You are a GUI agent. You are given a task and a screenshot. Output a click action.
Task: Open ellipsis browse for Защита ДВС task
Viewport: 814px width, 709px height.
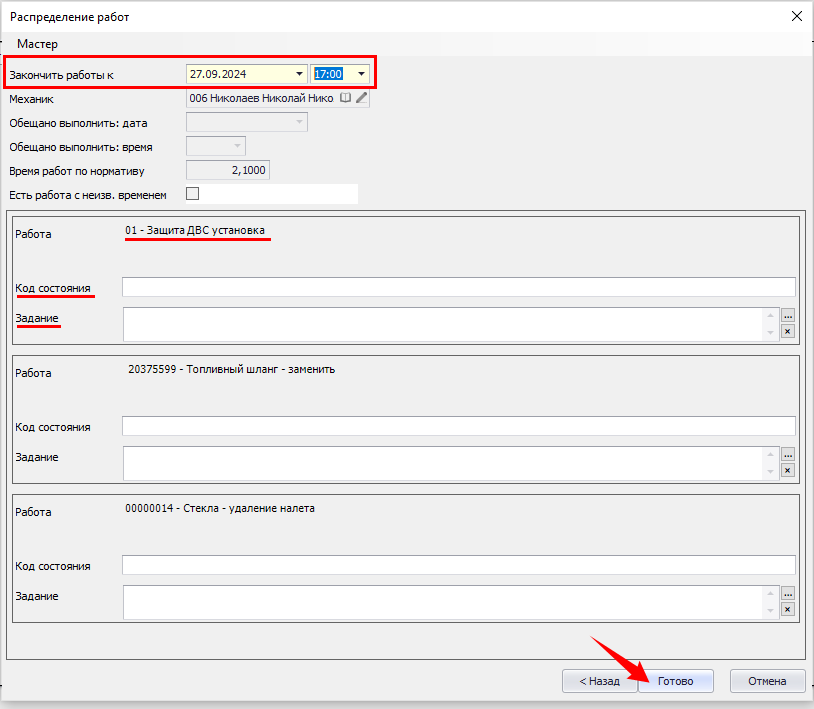click(787, 315)
